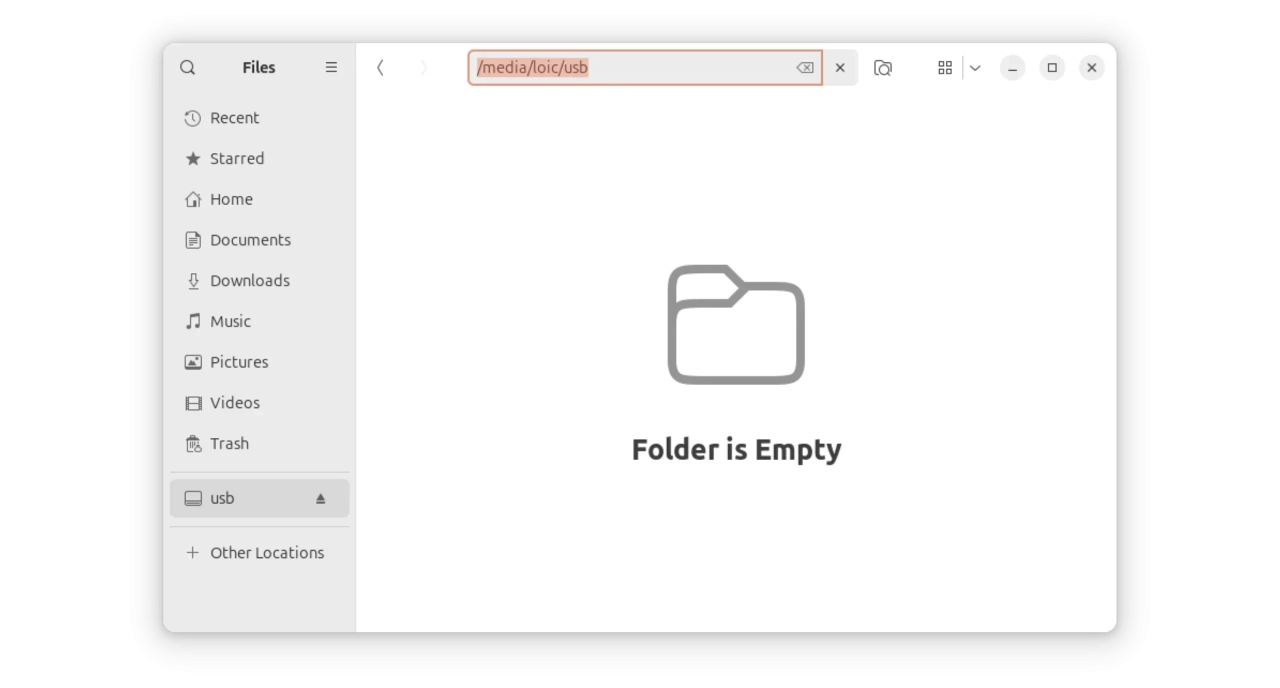Click the search folder icon
Viewport: 1280px width, 688px height.
point(882,68)
